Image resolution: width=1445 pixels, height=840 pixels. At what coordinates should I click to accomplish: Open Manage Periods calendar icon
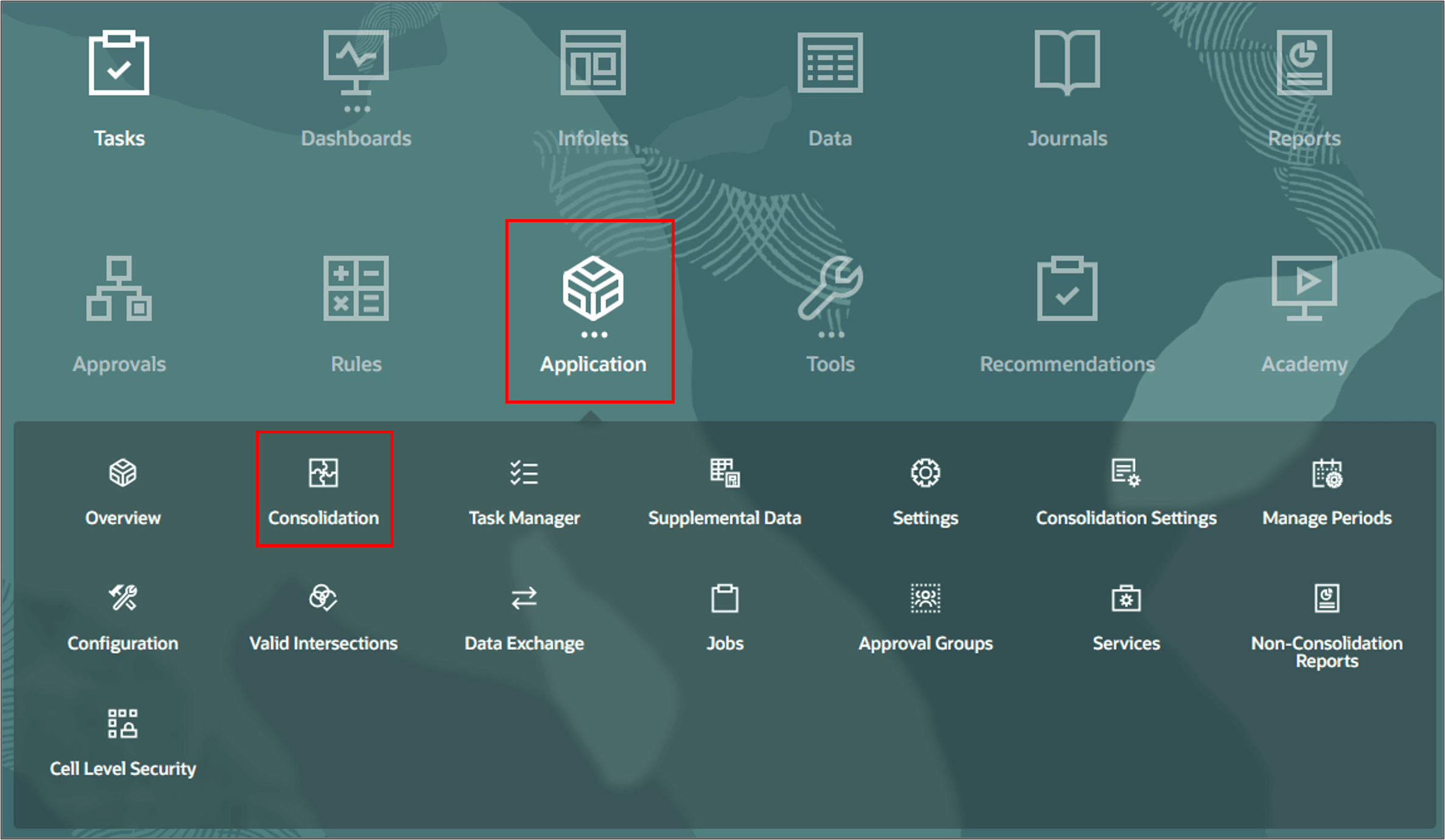point(1327,474)
